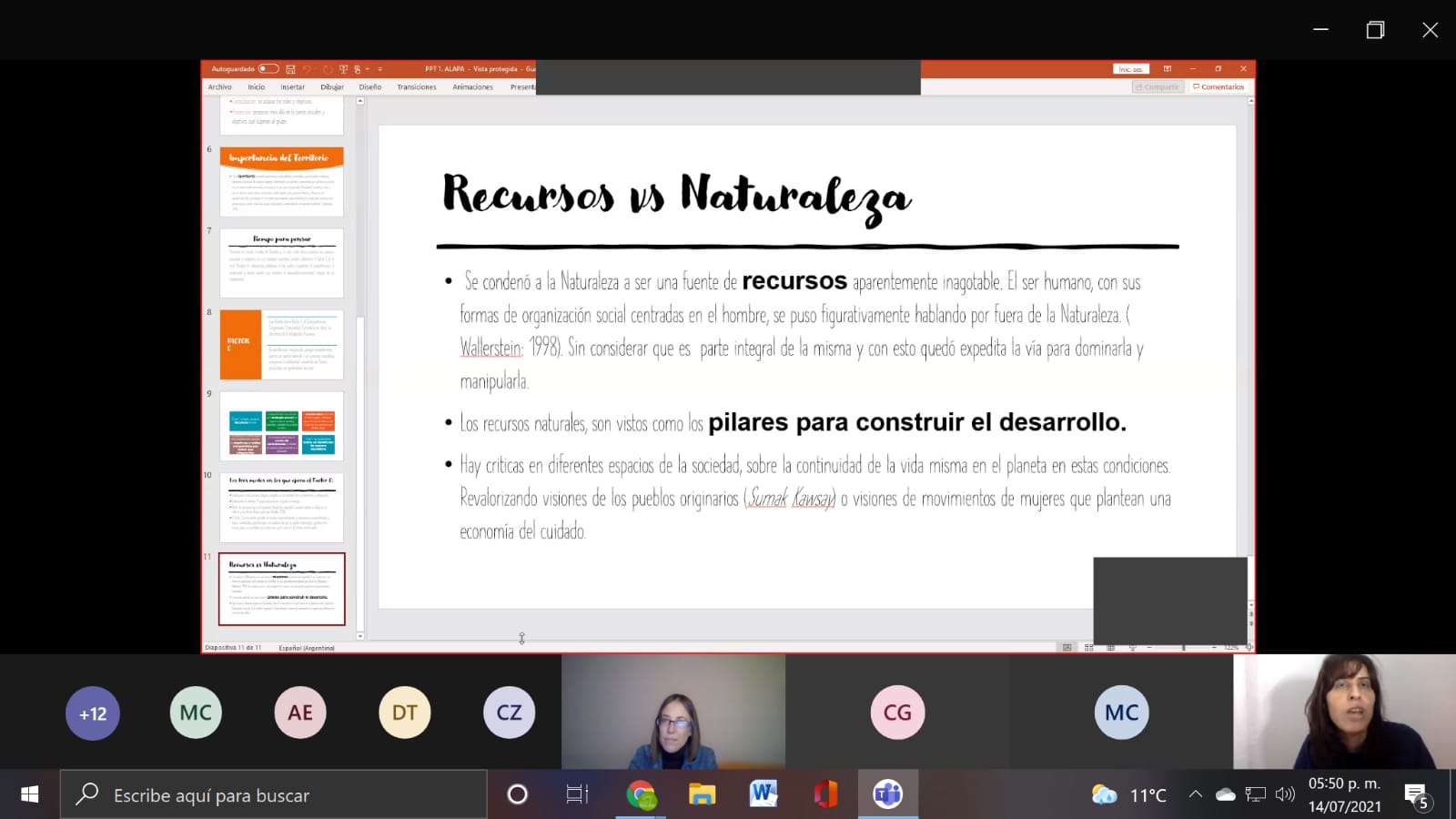This screenshot has height=819, width=1456.
Task: Click the ribbon display options icon
Action: (1168, 69)
